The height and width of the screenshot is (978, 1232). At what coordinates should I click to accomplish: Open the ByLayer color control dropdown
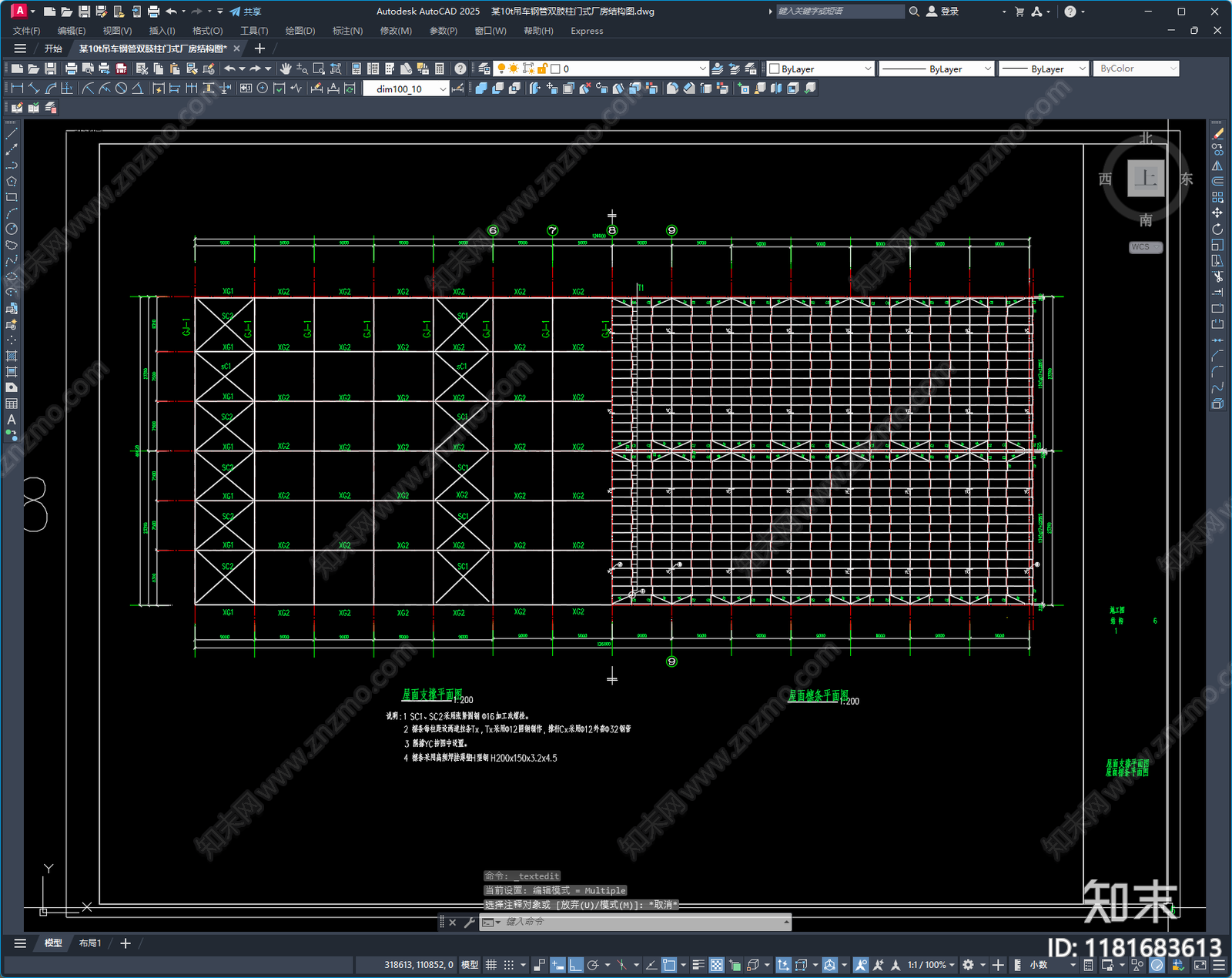coord(821,69)
